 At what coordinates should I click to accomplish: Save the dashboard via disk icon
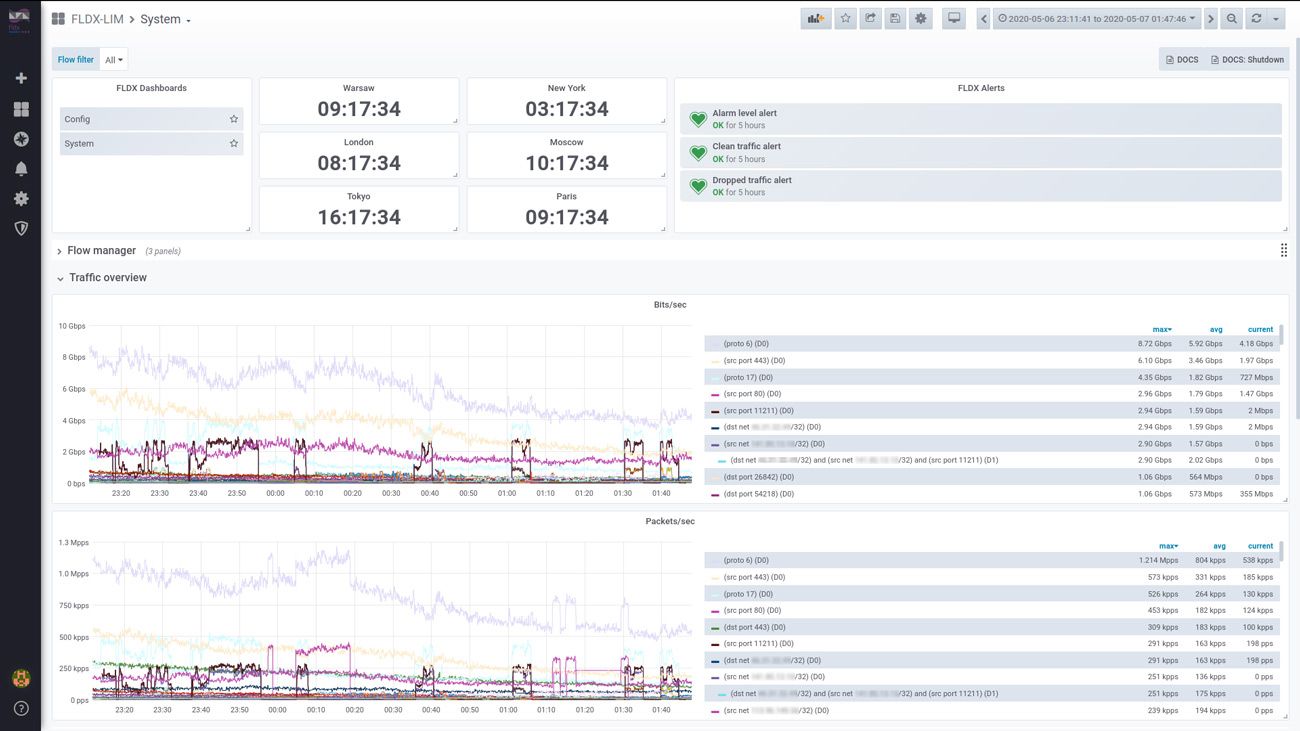pyautogui.click(x=895, y=17)
